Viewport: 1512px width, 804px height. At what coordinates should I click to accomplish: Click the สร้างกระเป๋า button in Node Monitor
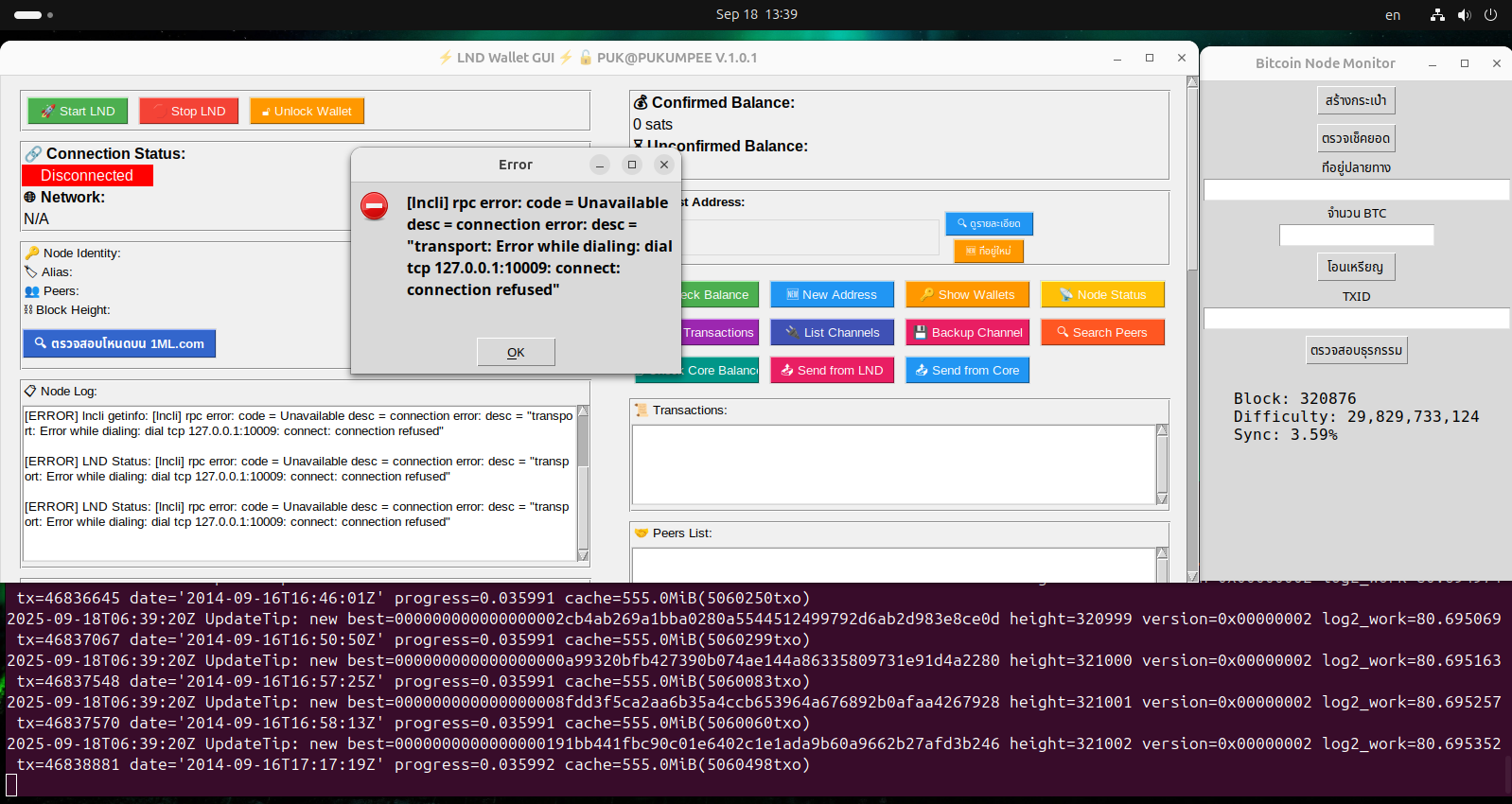1355,100
